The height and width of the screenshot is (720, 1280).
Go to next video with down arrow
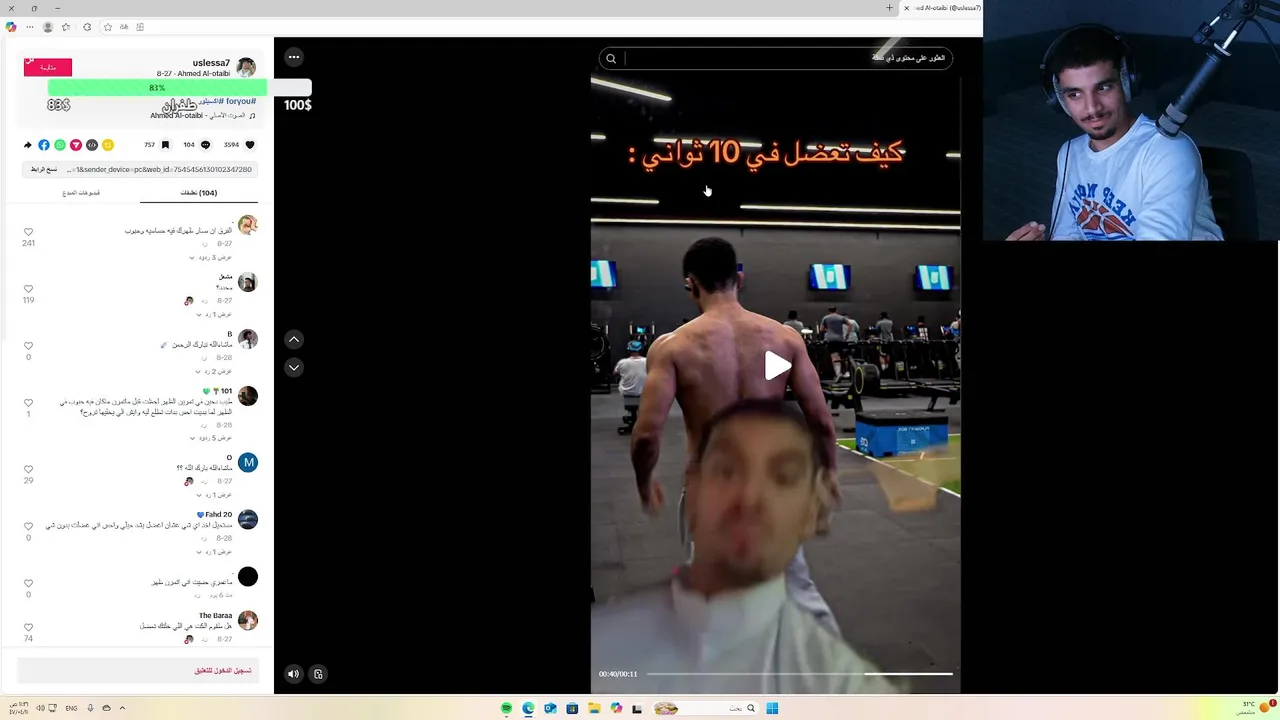click(294, 367)
